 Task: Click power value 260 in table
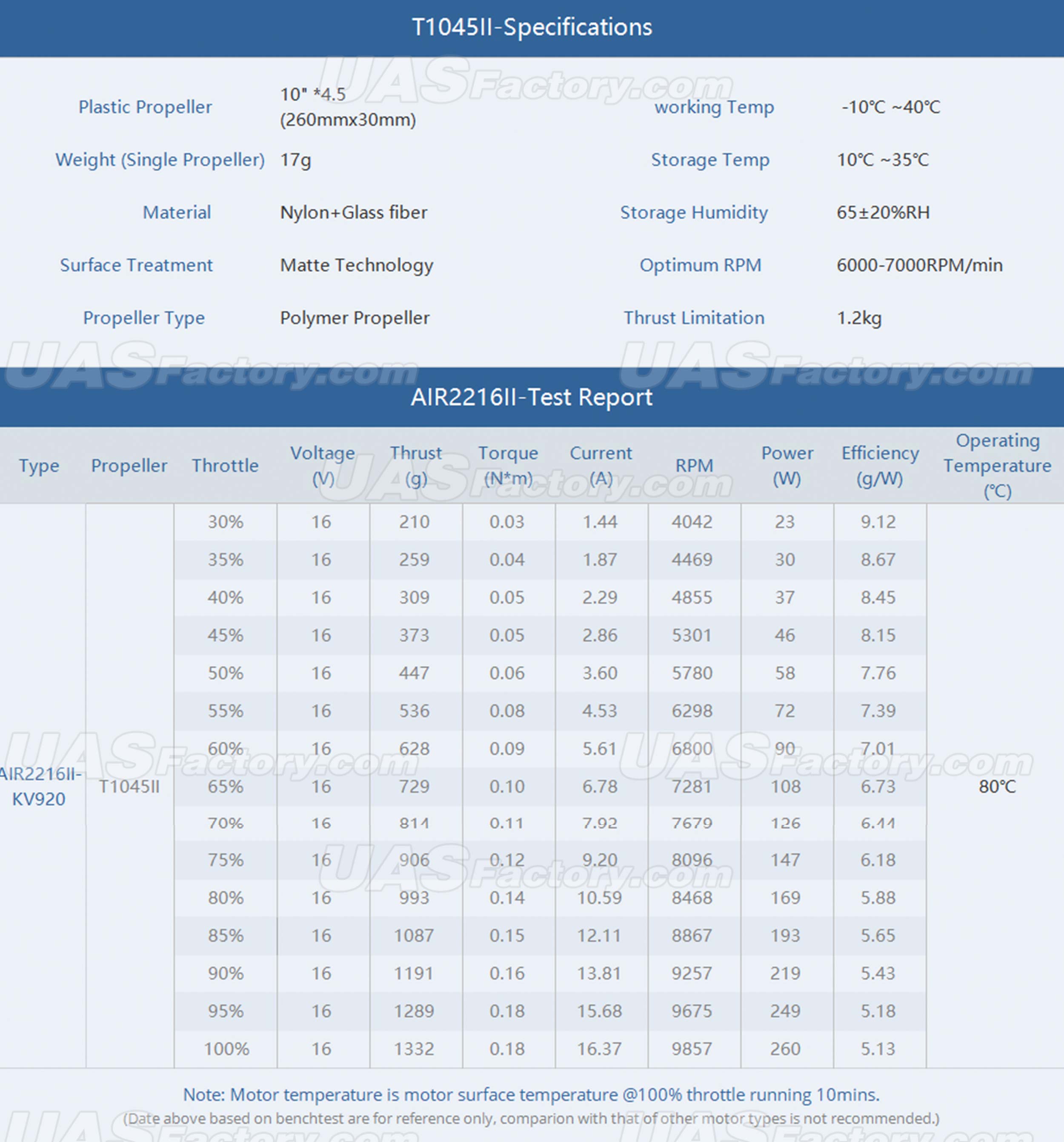point(785,1049)
